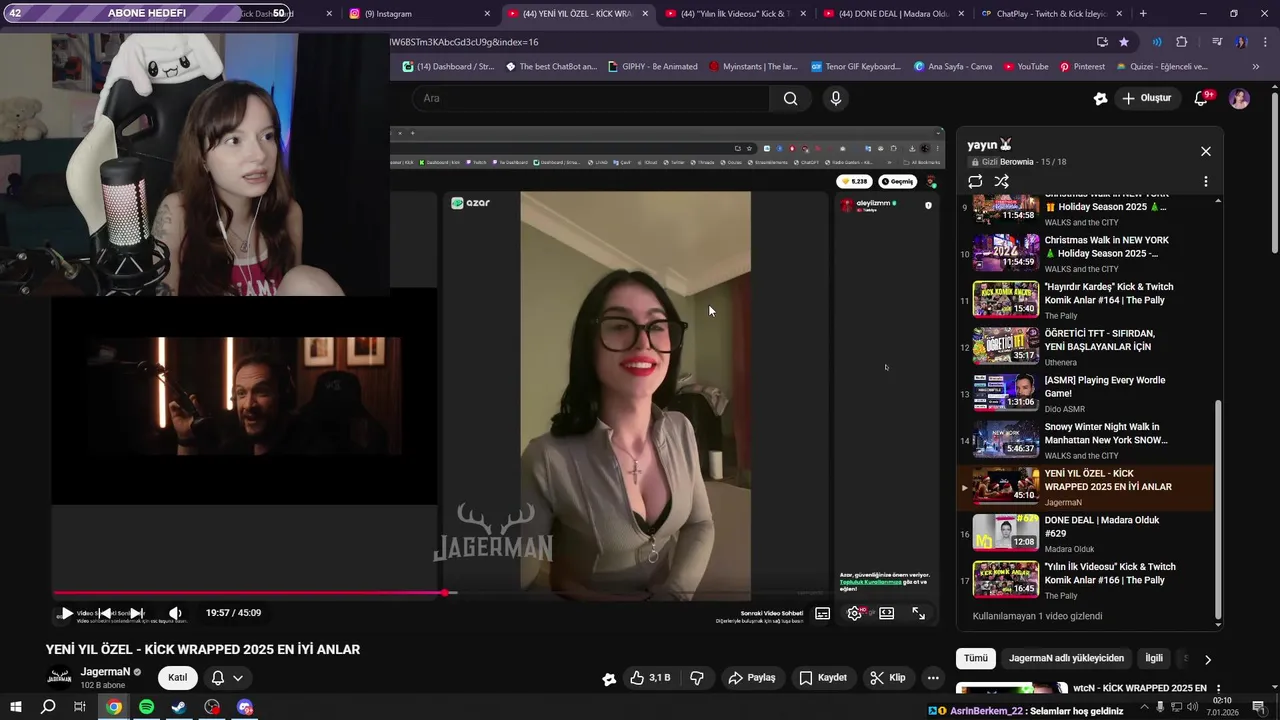Open YouTube account avatar menu

coord(1239,98)
